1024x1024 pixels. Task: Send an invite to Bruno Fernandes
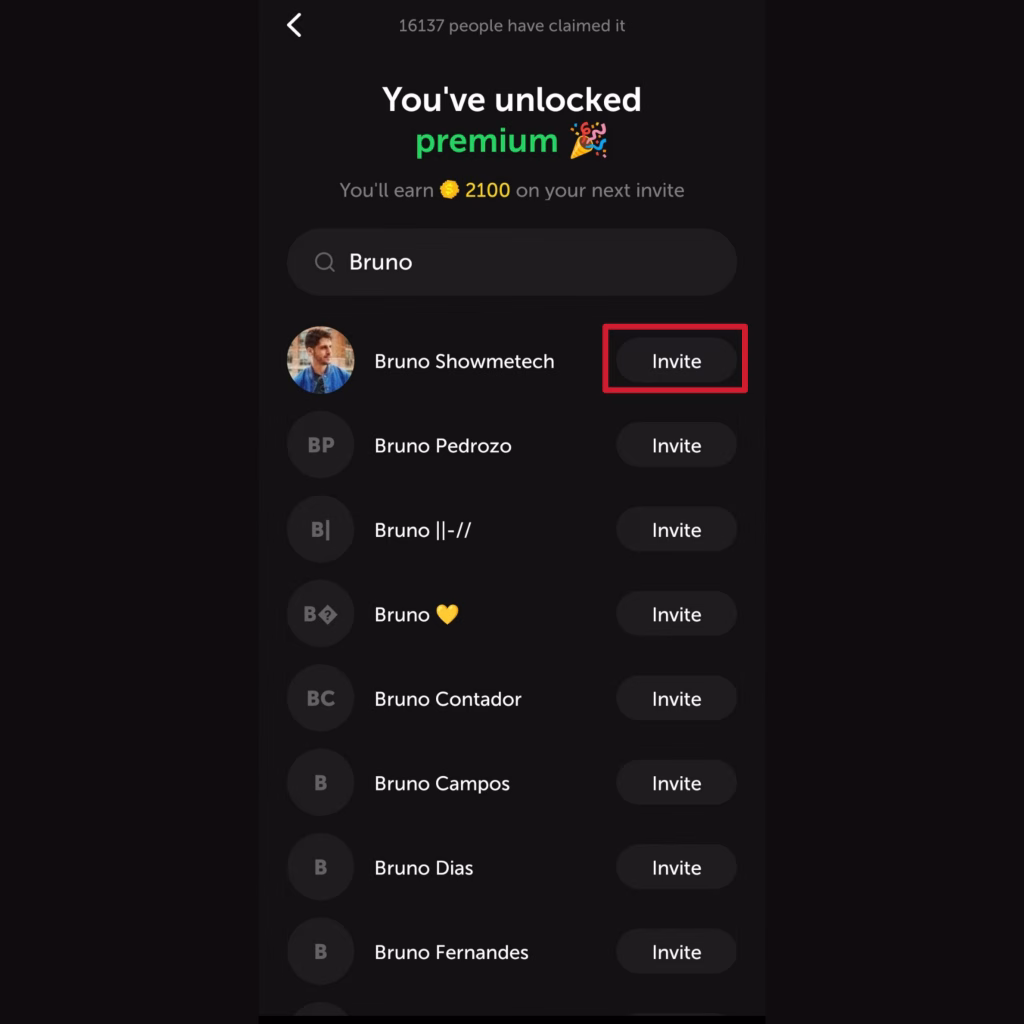click(x=676, y=952)
